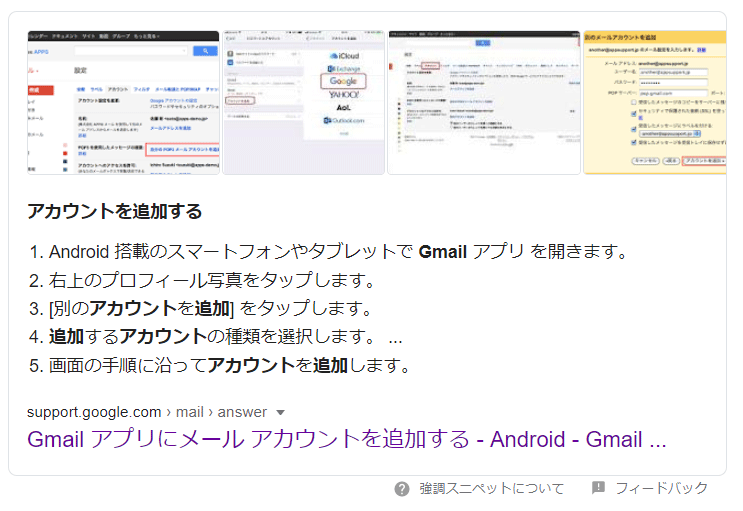Viewport: 743px width, 511px height.
Task: Click the feedback flag icon
Action: point(598,487)
